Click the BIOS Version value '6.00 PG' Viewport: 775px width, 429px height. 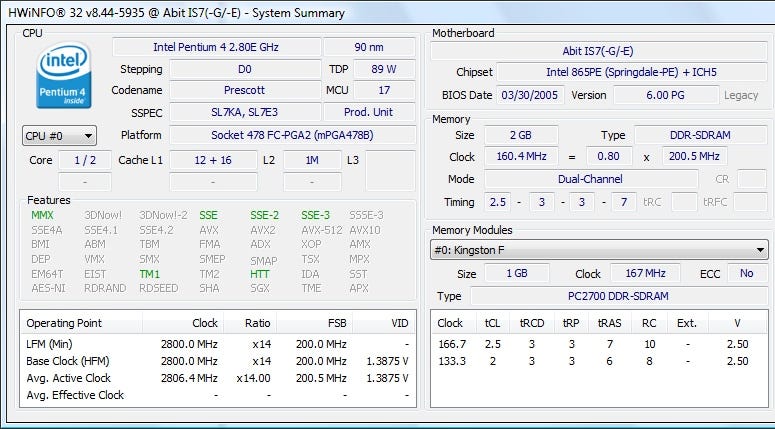665,95
